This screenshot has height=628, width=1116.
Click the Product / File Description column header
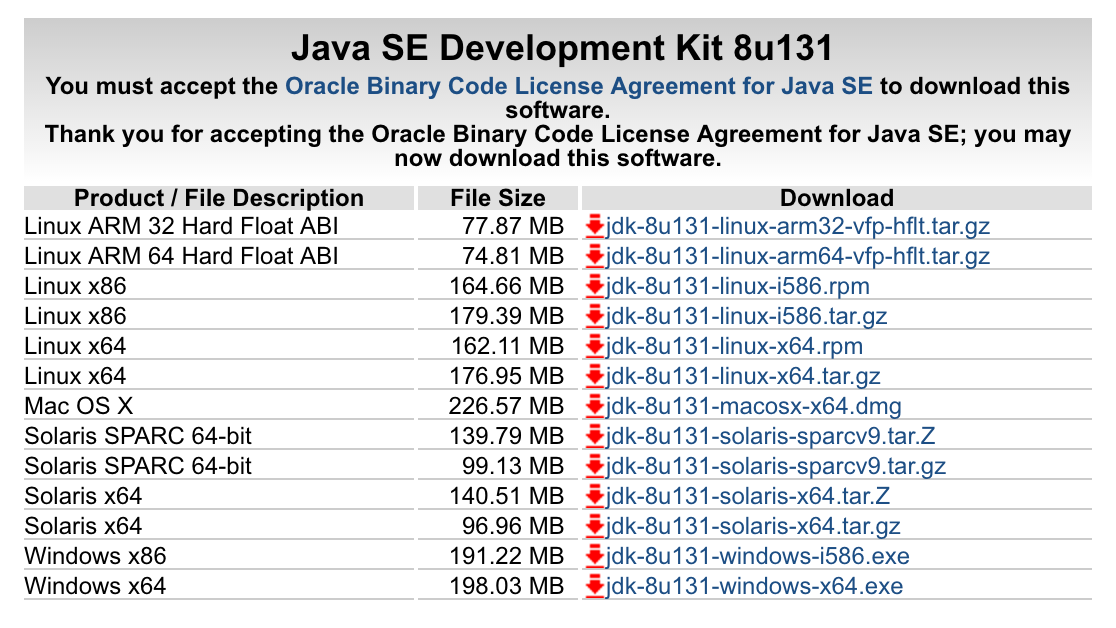point(219,198)
